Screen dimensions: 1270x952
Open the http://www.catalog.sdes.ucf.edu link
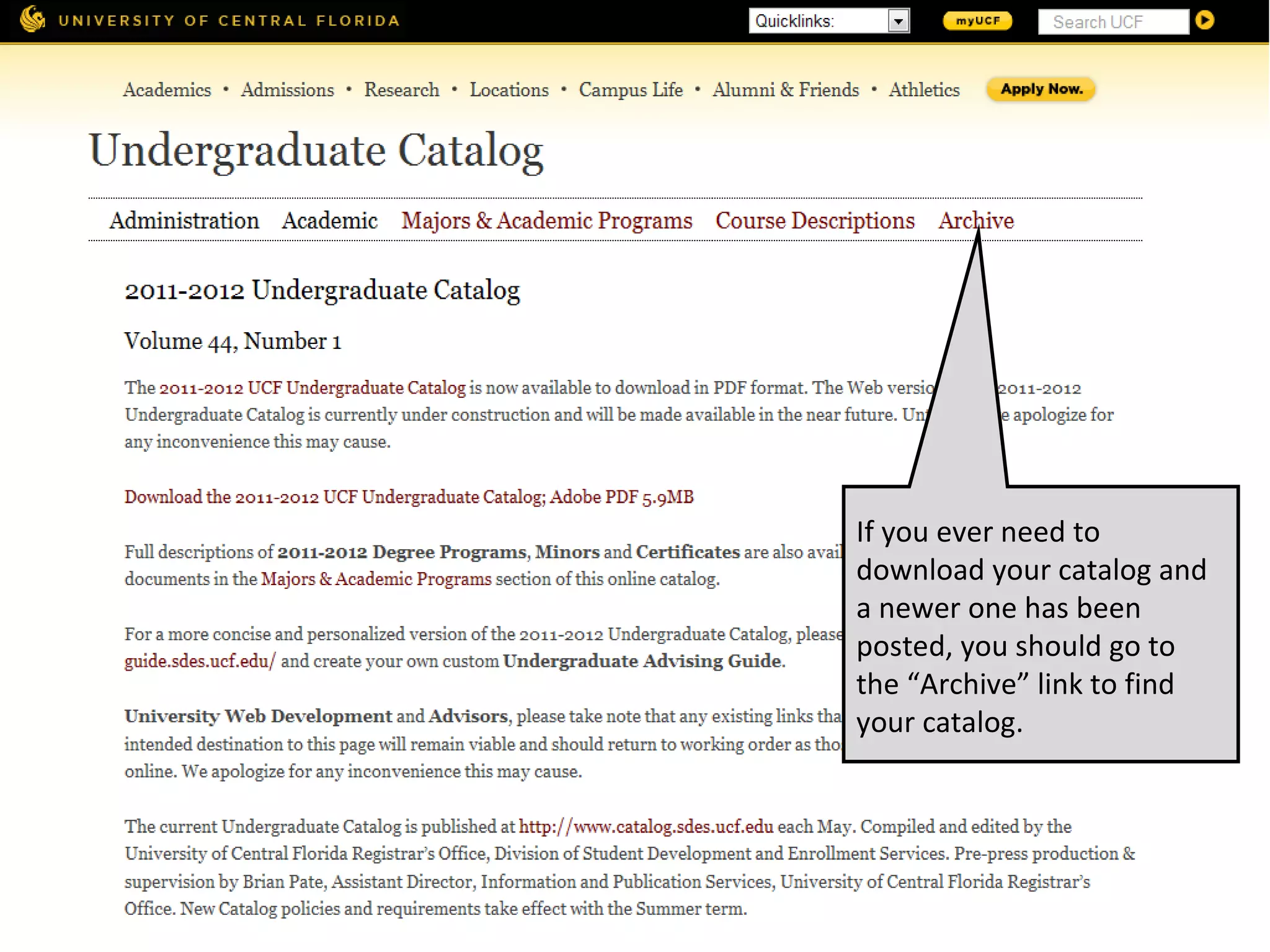pos(646,827)
